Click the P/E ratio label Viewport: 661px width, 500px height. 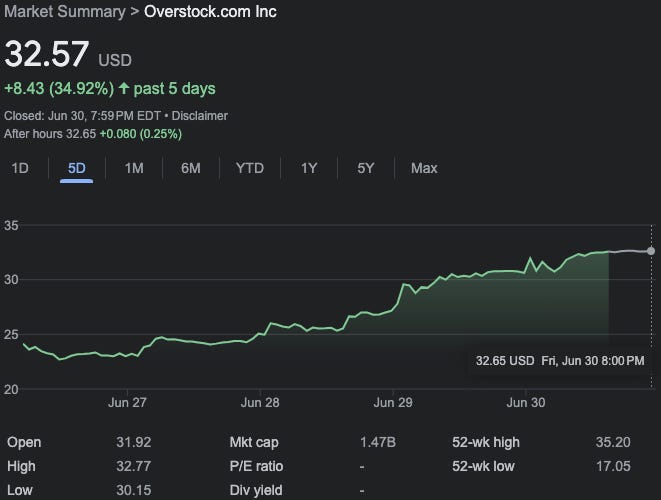click(256, 466)
